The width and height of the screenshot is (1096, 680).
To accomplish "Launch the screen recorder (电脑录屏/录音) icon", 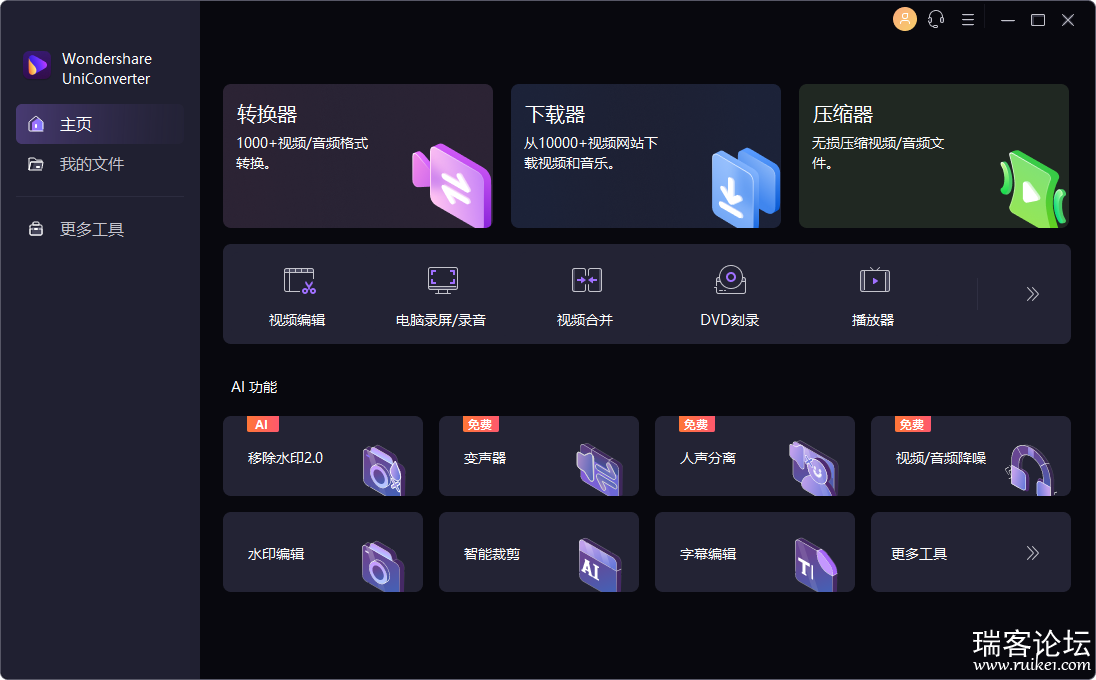I will pyautogui.click(x=442, y=281).
